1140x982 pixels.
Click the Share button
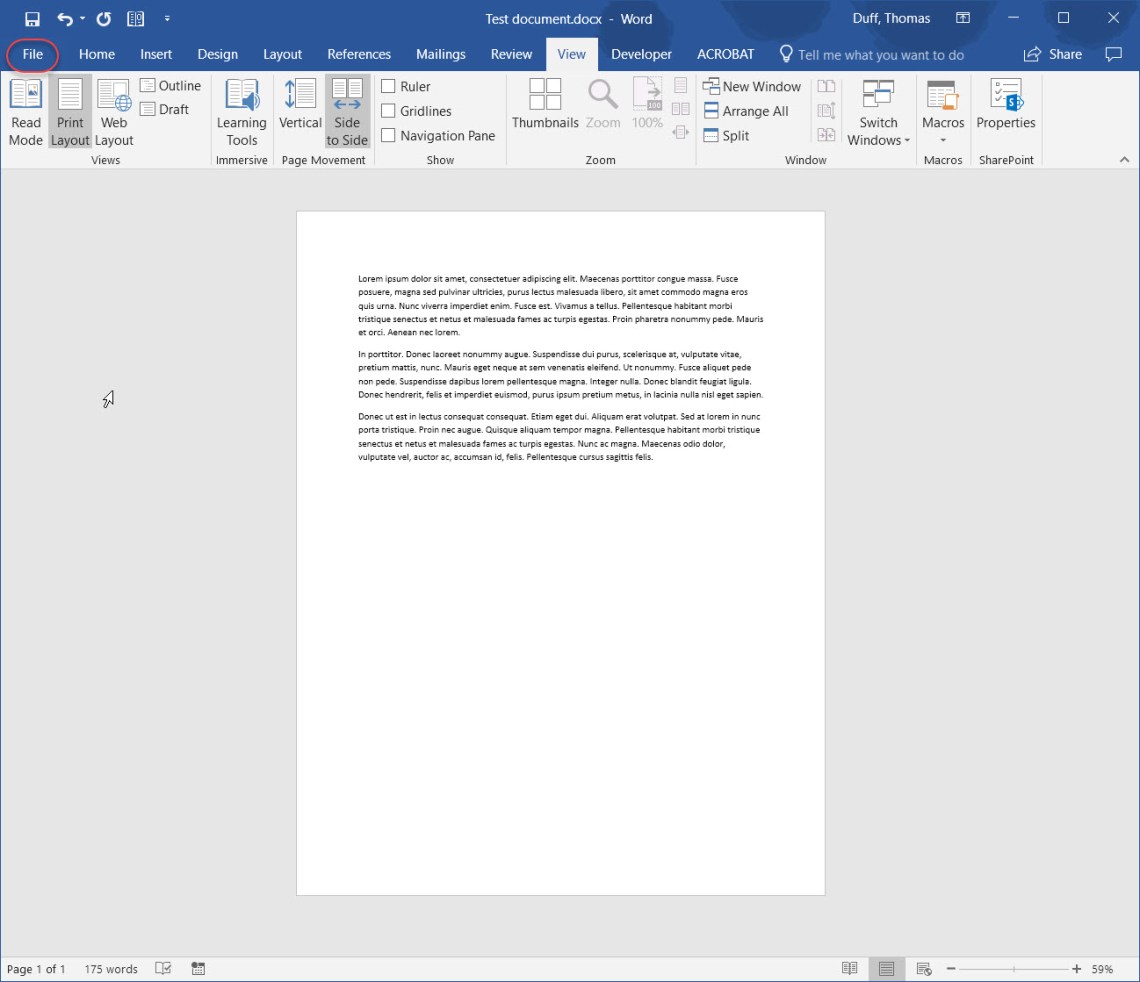[1053, 54]
